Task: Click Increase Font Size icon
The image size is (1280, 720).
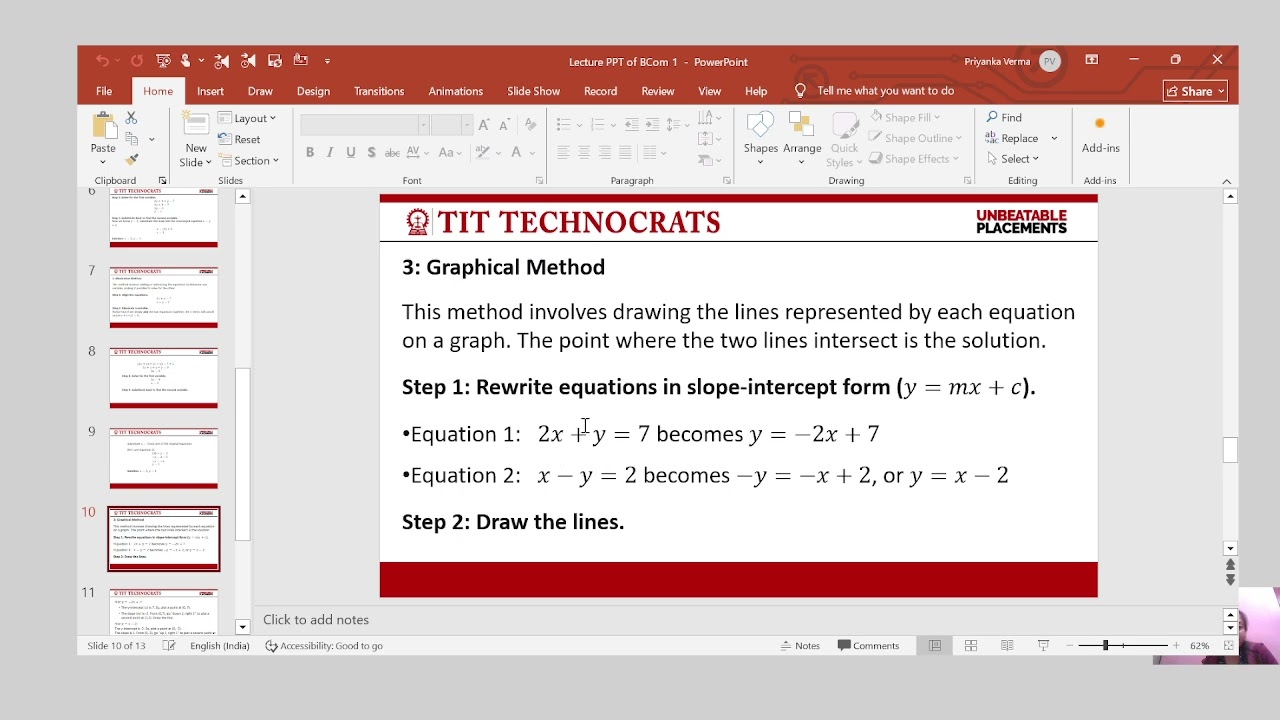Action: [484, 125]
